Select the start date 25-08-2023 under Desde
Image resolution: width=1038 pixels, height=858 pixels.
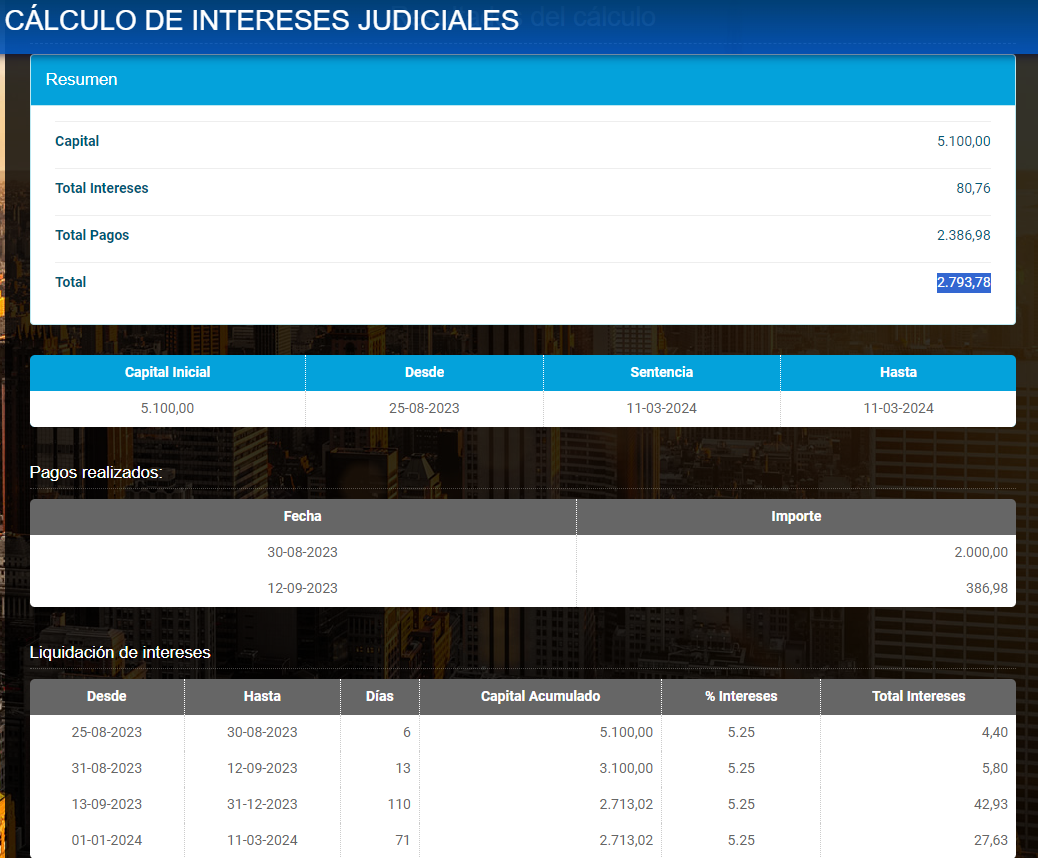click(424, 408)
